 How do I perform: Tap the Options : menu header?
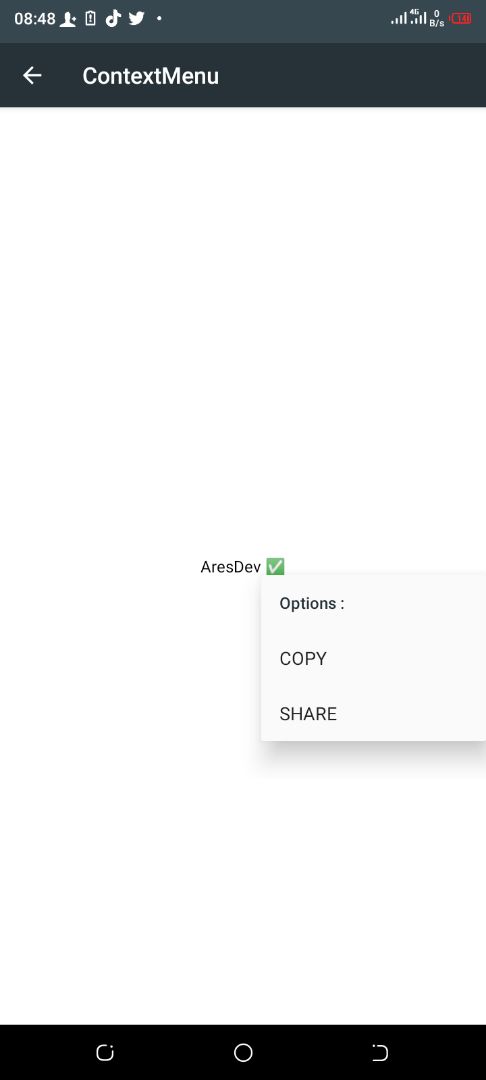click(312, 603)
